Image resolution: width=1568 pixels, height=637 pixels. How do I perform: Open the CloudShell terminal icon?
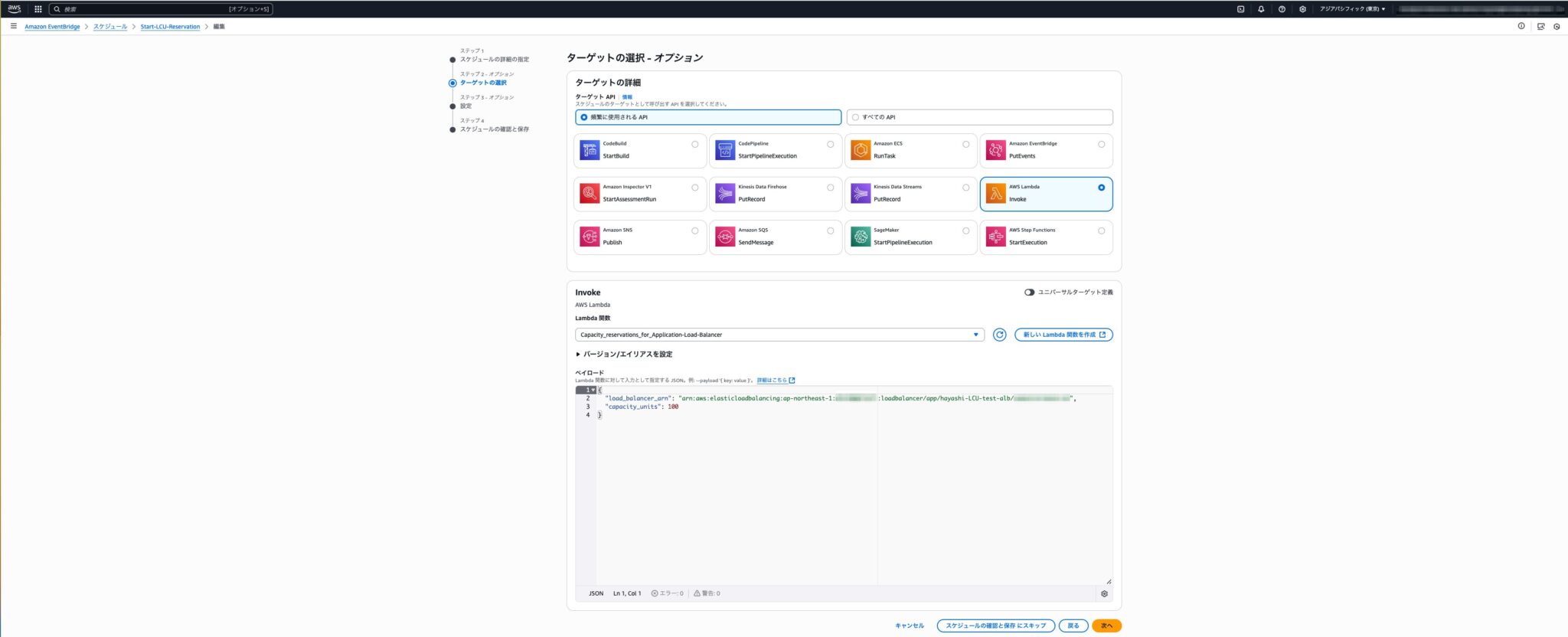pos(1240,9)
